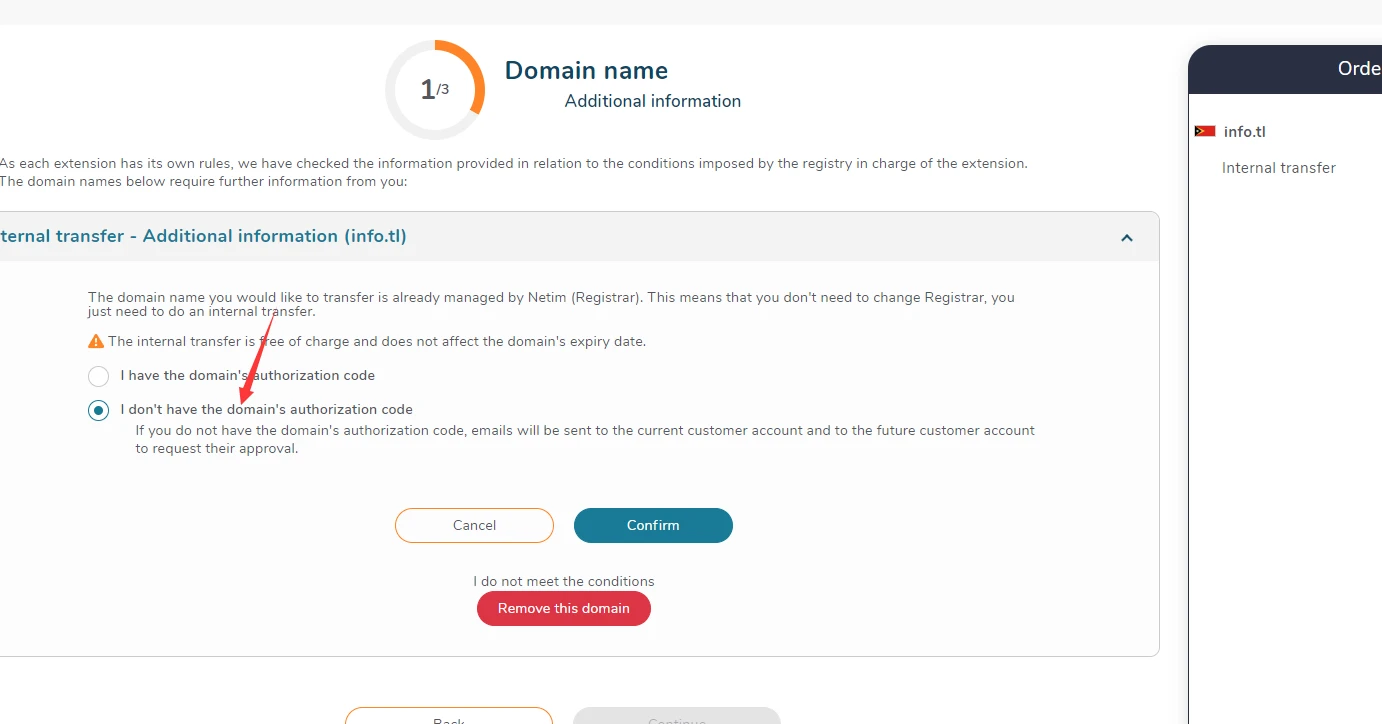
Task: Click "Internal transfer" in the order summary
Action: point(1278,168)
